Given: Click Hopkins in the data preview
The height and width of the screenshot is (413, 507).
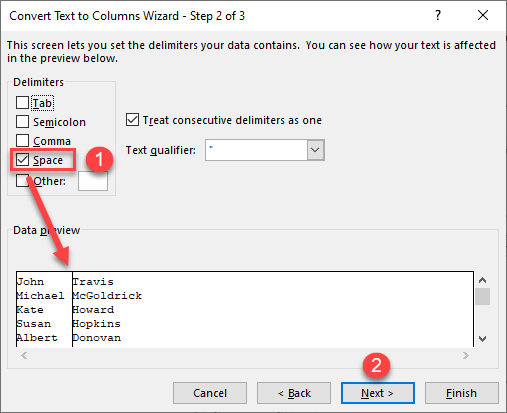Looking at the screenshot, I should pos(96,324).
